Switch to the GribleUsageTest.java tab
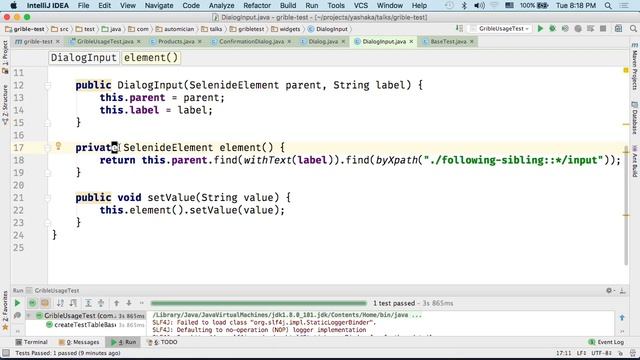This screenshot has width=640, height=360. pyautogui.click(x=105, y=42)
